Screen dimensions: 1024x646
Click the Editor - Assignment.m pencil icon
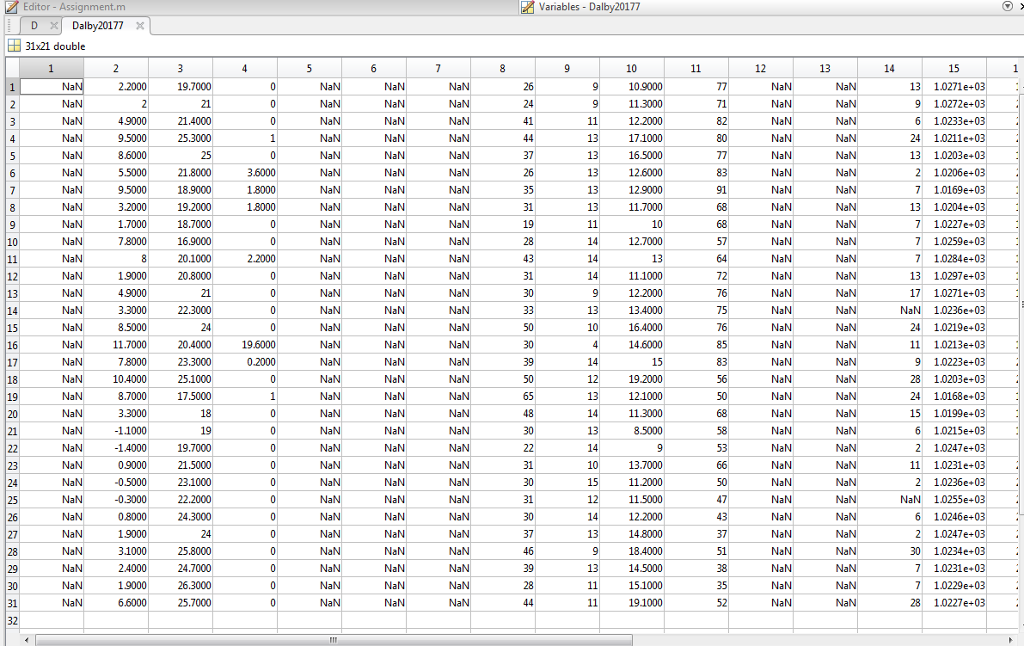11,7
